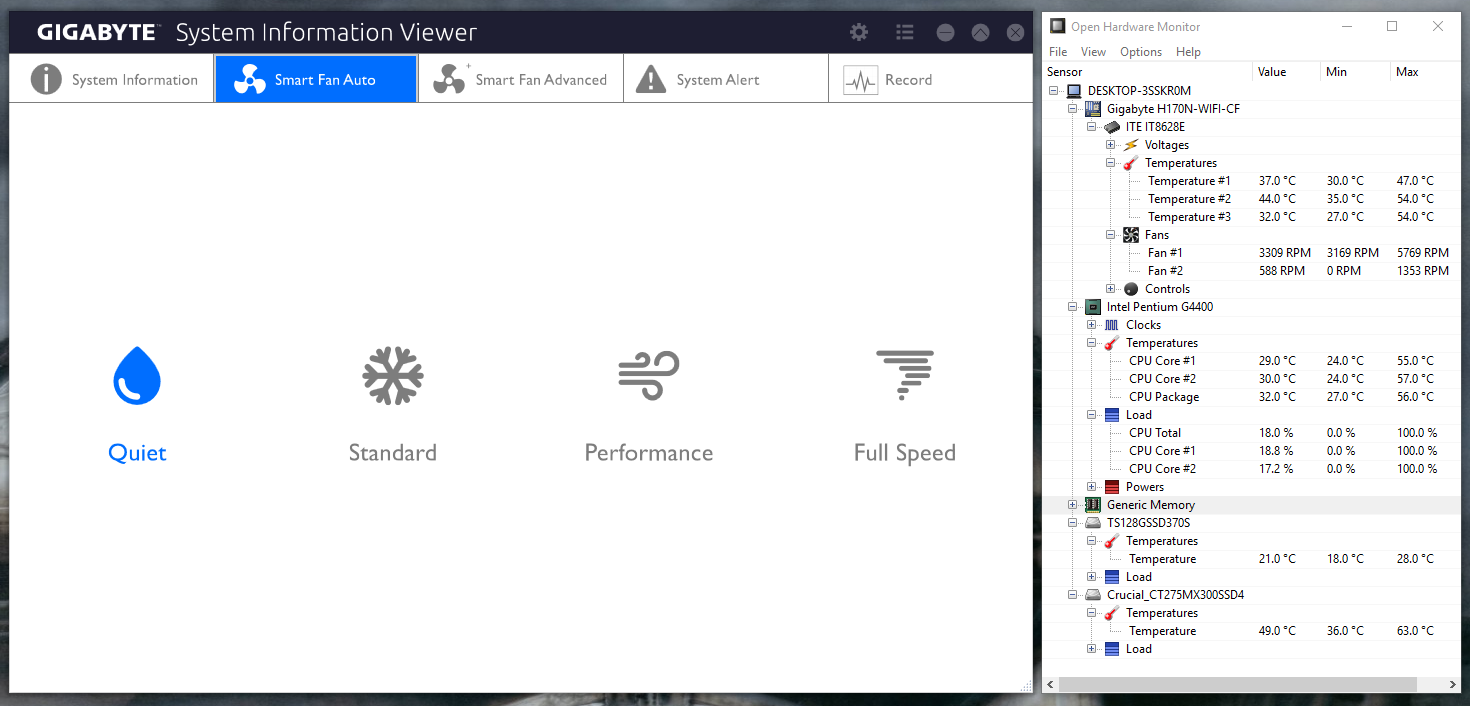Click the info icon on System Information tab
1470x706 pixels.
pos(46,79)
